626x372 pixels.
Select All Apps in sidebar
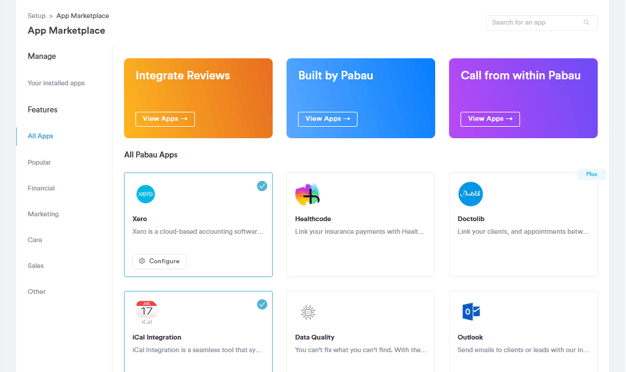(x=40, y=136)
